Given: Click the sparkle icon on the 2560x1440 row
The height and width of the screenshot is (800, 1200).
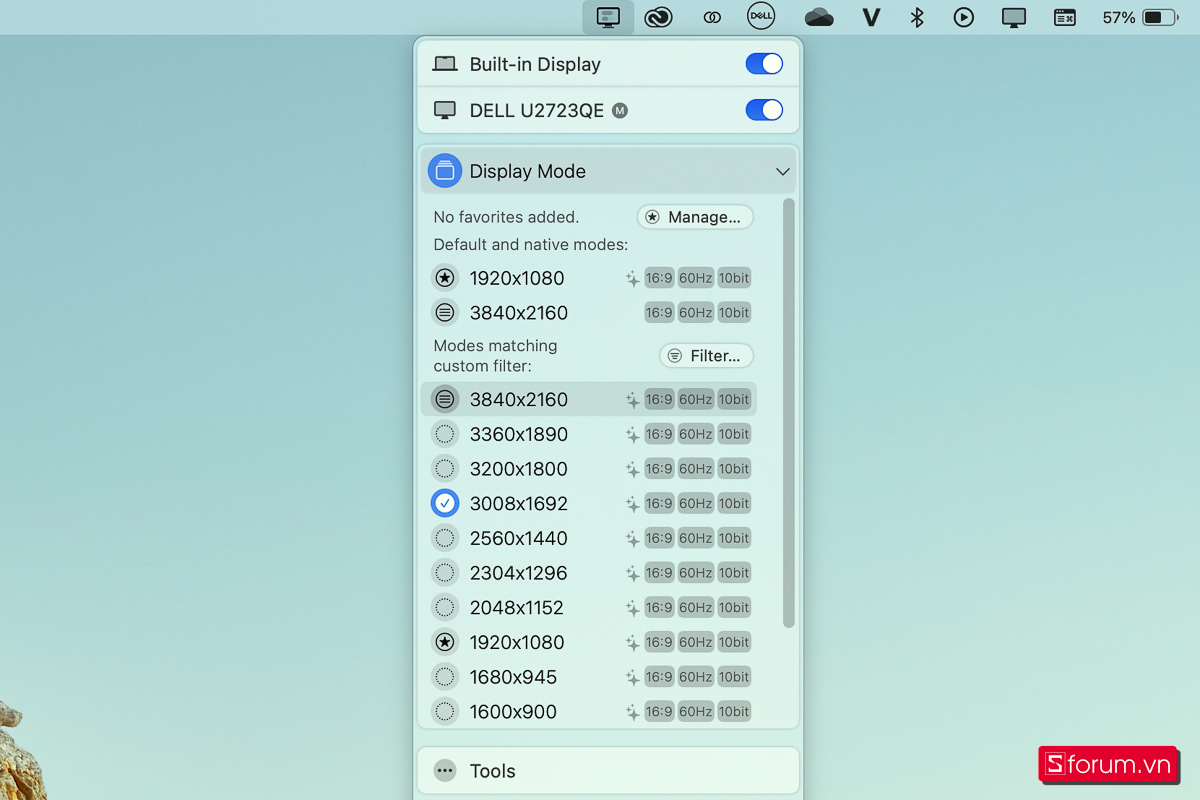Looking at the screenshot, I should point(632,538).
